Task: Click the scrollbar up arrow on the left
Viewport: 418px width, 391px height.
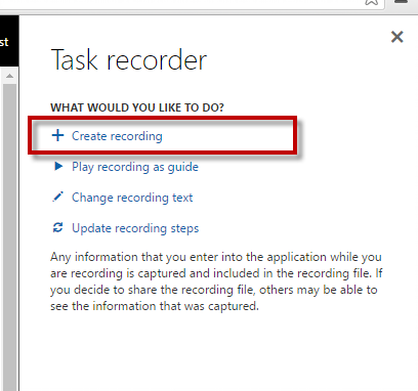Action: click(10, 76)
